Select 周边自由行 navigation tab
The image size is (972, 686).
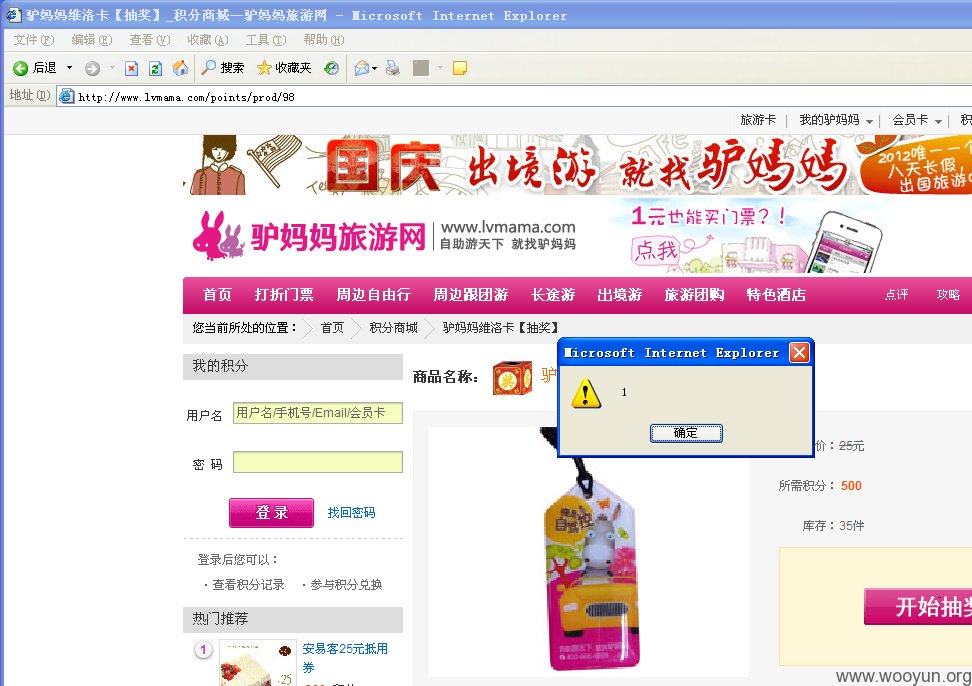373,295
